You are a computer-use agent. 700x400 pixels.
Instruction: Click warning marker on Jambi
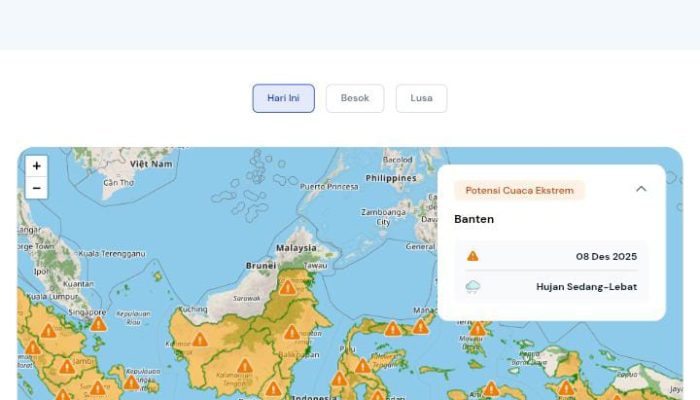pyautogui.click(x=67, y=366)
